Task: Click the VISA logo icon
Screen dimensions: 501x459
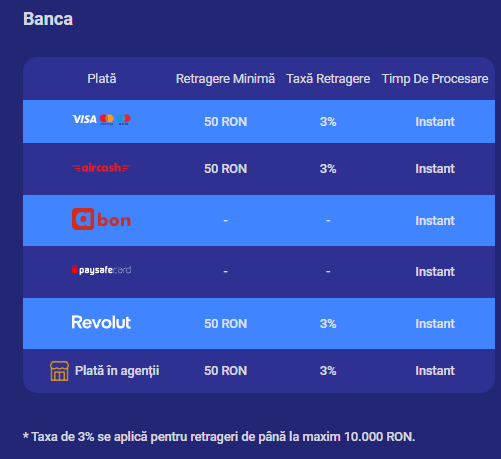Action: 85,119
